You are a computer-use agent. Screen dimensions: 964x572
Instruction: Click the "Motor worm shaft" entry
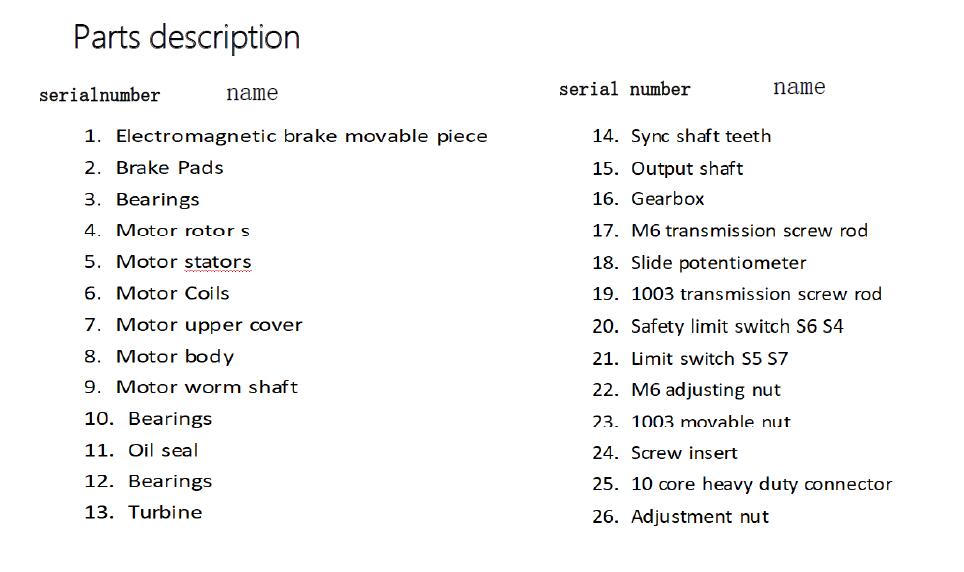pos(206,387)
